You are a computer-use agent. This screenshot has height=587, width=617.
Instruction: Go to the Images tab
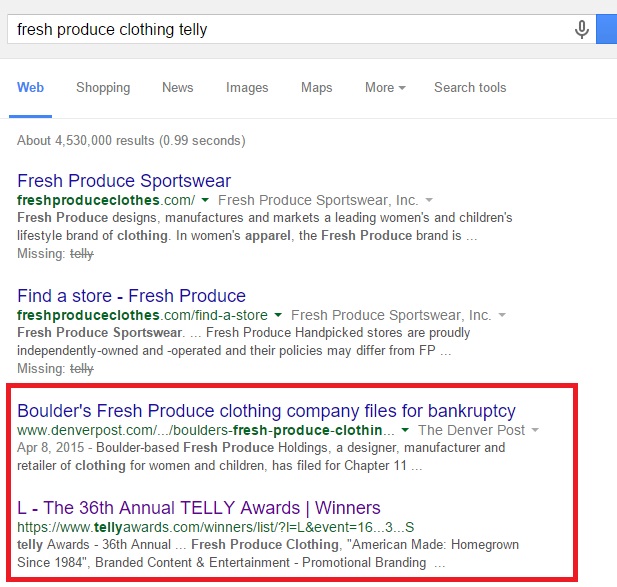[247, 87]
